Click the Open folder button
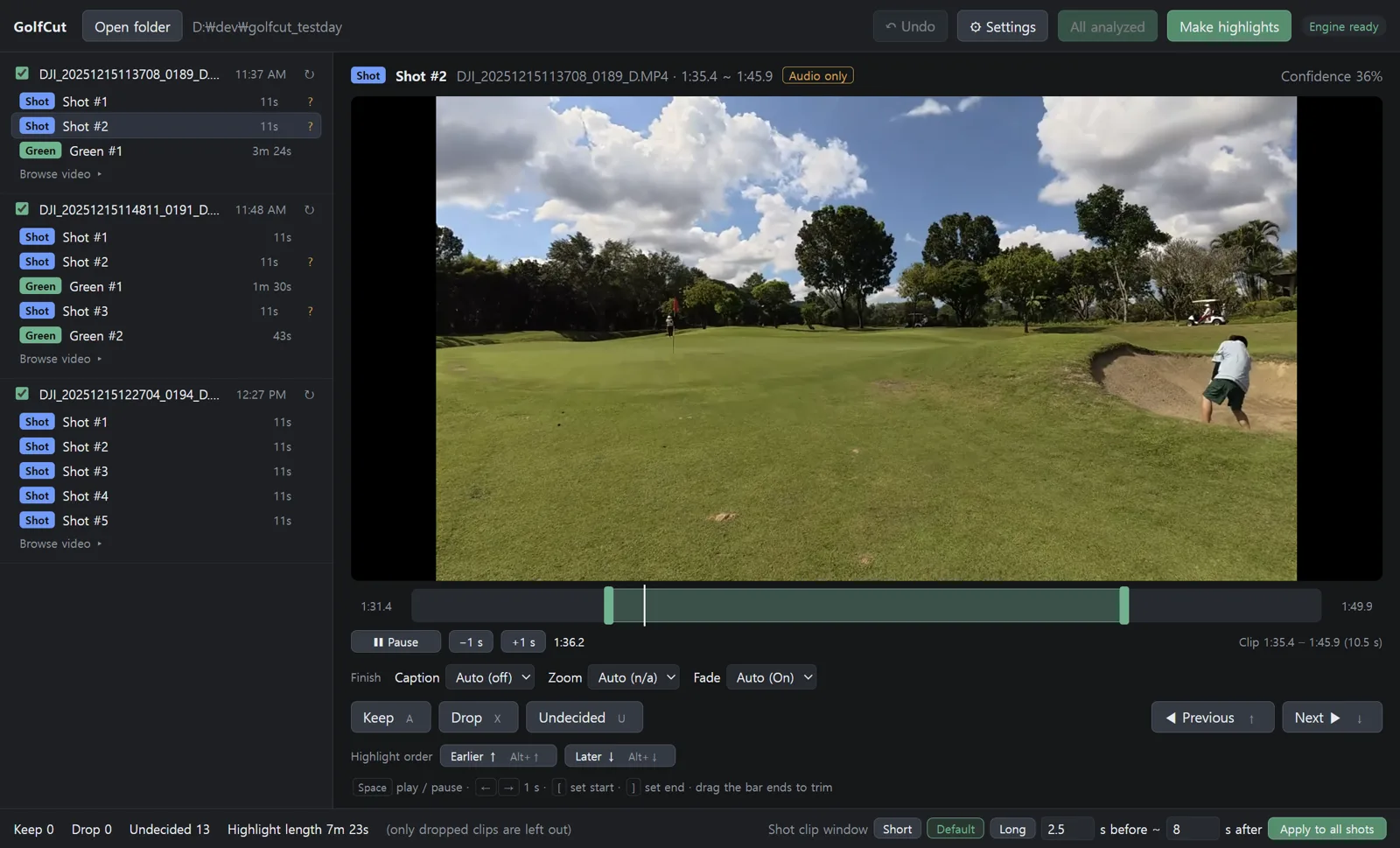Screen dimensions: 1400x848 tap(132, 26)
